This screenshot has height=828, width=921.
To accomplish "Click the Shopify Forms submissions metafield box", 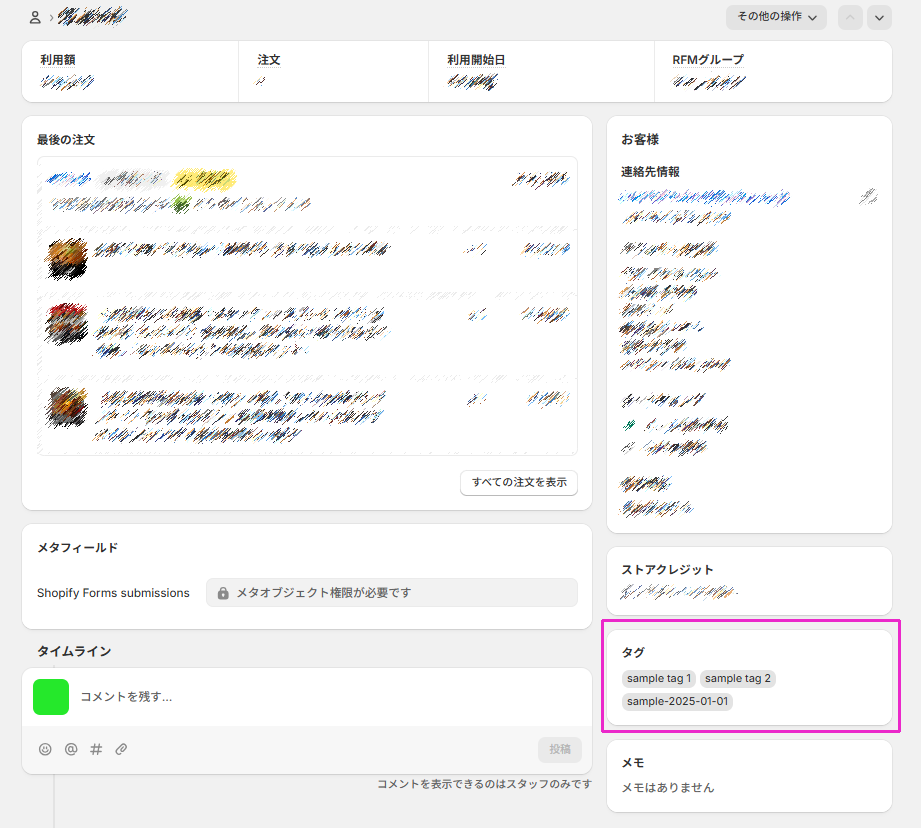I will coord(391,593).
